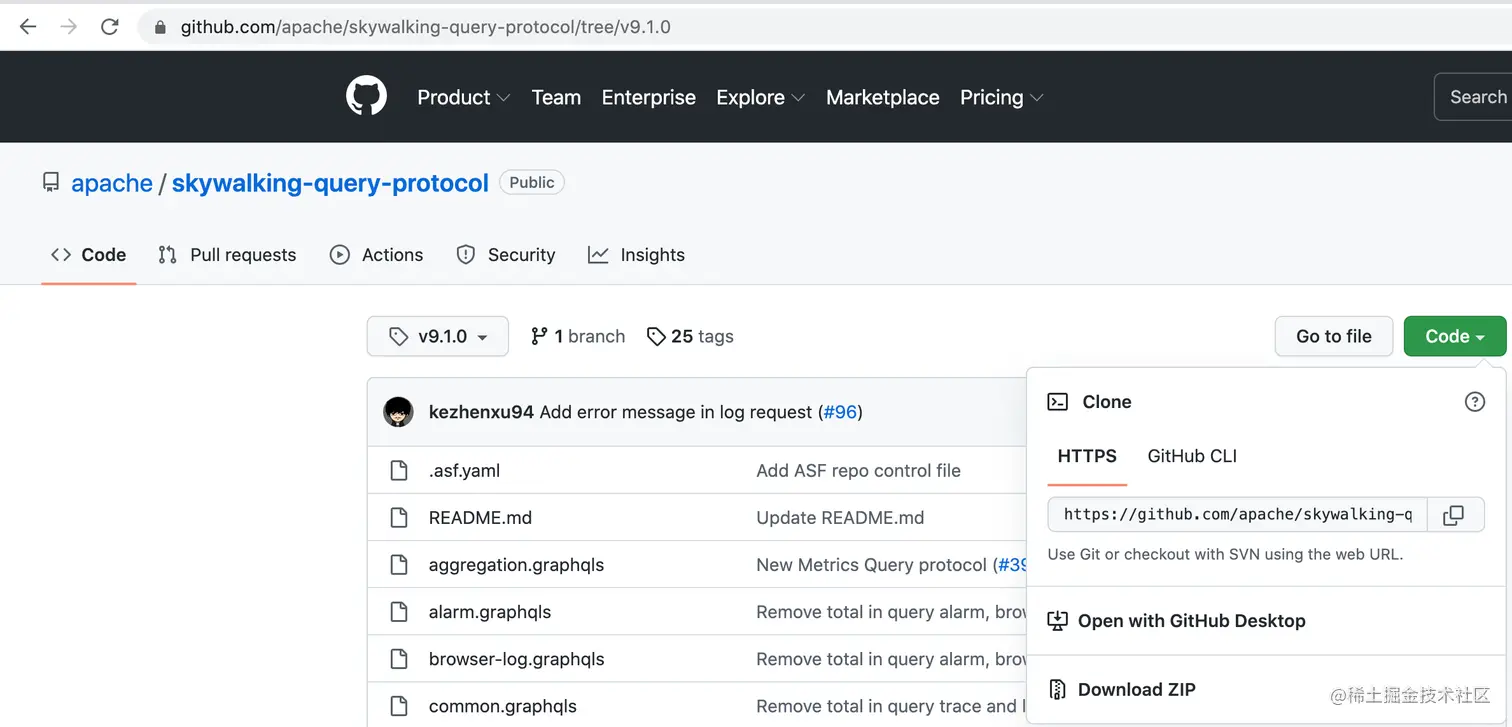Open the Pull requests tab
This screenshot has height=727, width=1512.
tap(227, 255)
